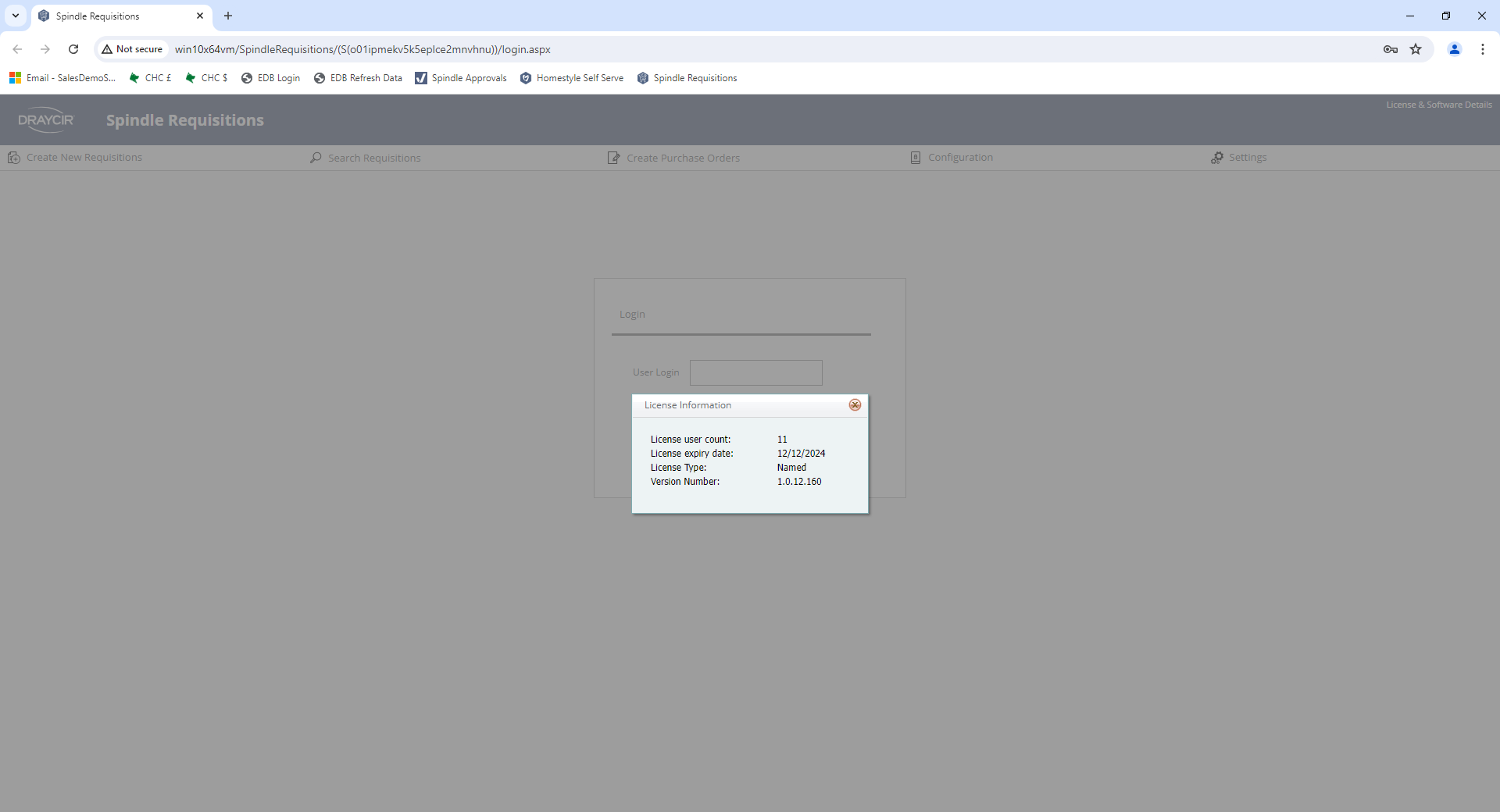
Task: Open the EDB Refresh Data bookmark
Action: (358, 78)
